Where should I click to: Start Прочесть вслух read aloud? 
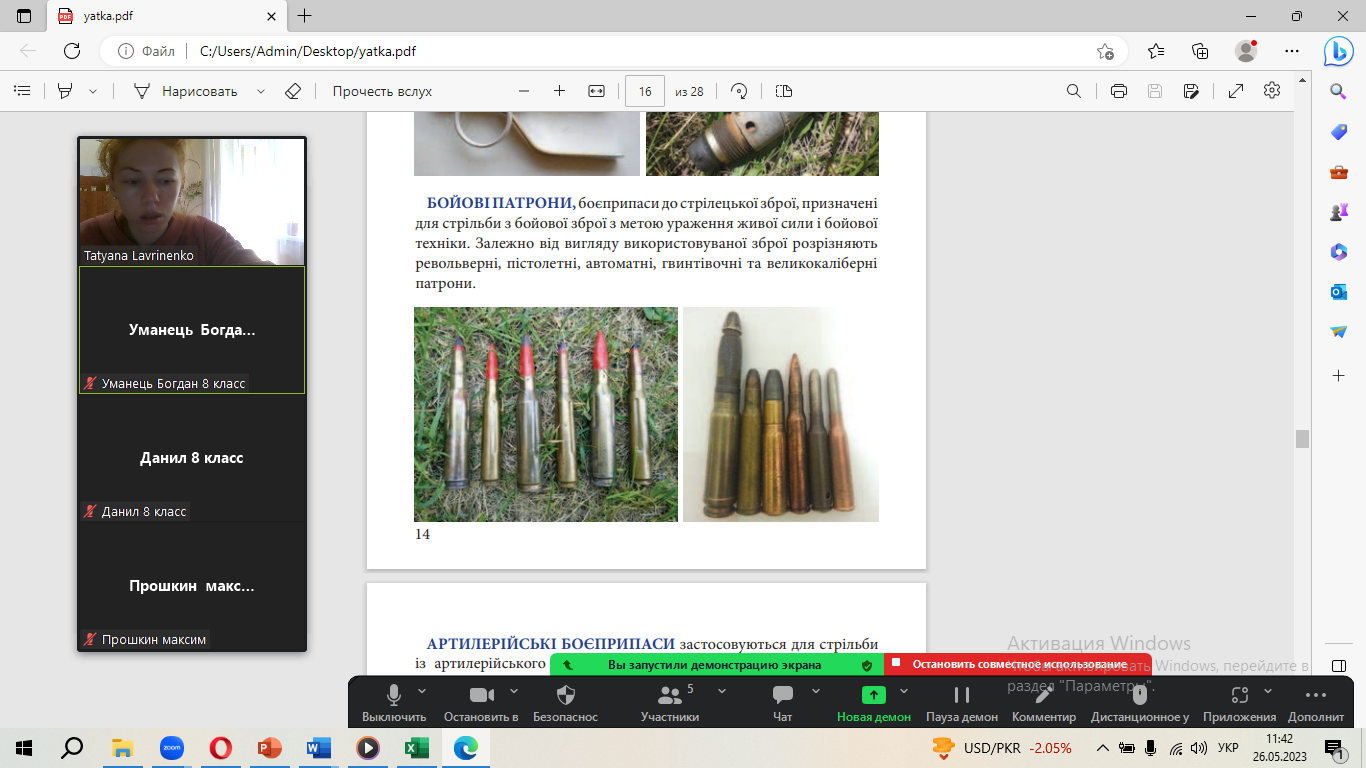(x=382, y=91)
